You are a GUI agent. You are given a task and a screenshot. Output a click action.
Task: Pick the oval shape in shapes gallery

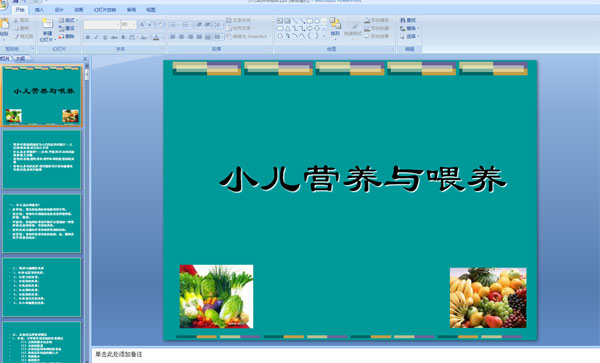click(x=317, y=21)
